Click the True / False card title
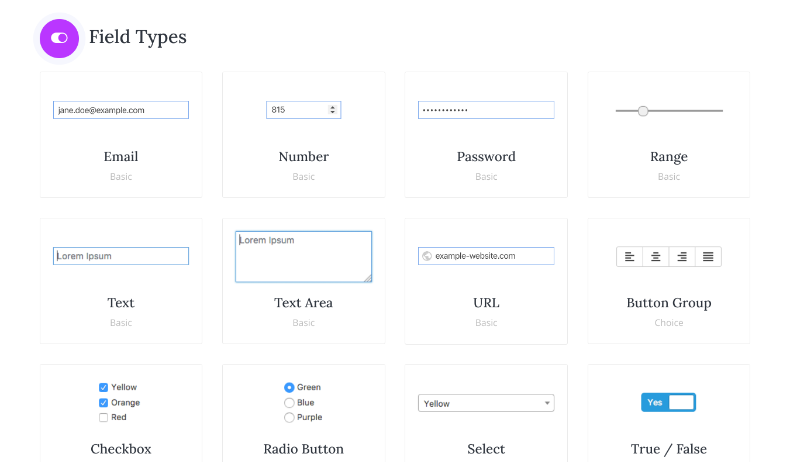790x462 pixels. click(x=669, y=449)
